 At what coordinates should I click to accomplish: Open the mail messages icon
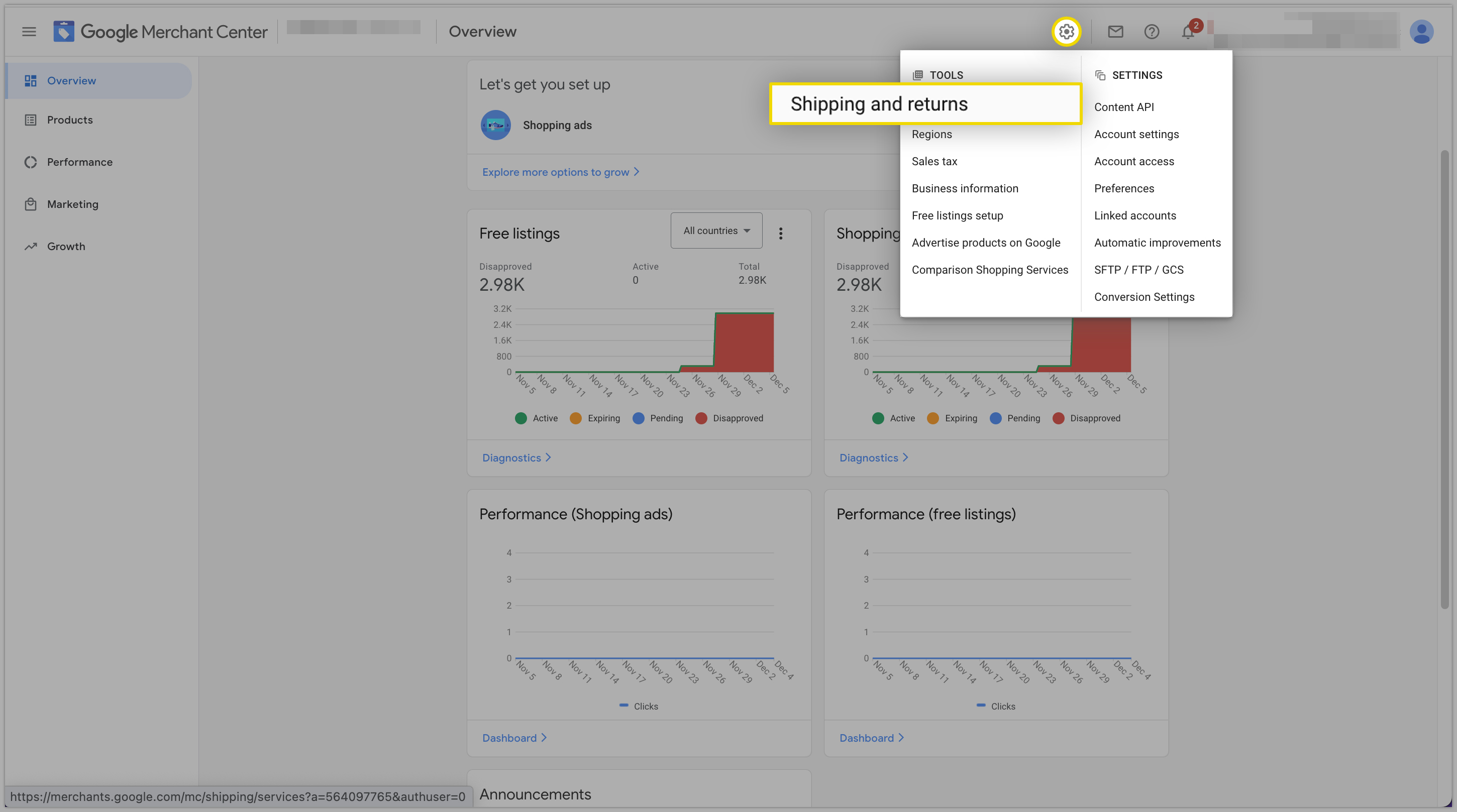click(x=1115, y=32)
